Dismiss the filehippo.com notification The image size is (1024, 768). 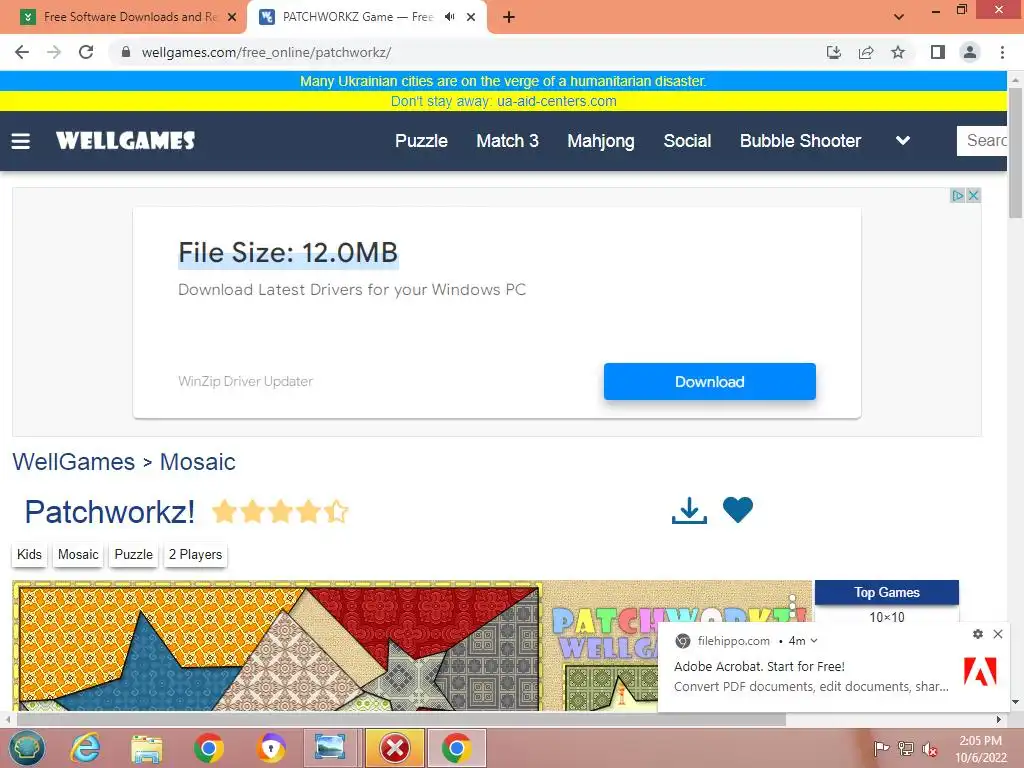(998, 634)
